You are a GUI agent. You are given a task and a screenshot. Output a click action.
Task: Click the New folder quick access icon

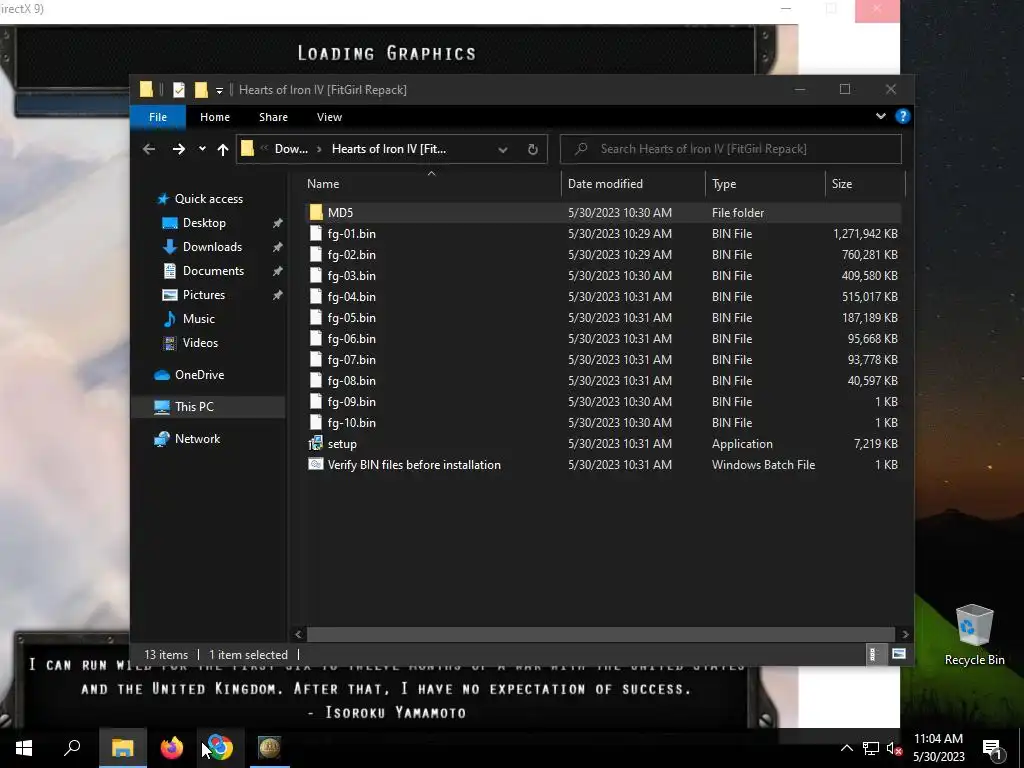(x=201, y=89)
